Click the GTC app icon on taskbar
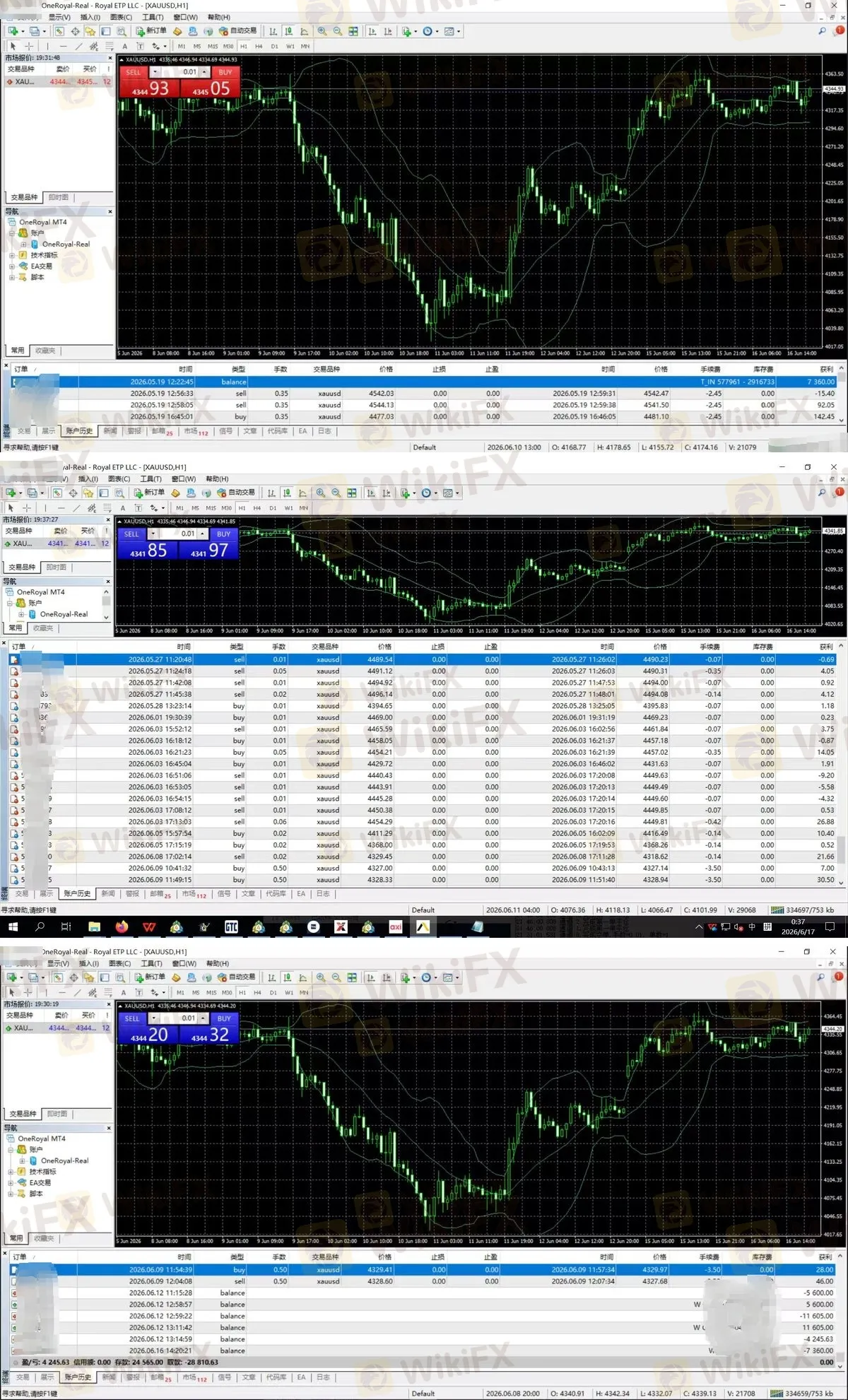This screenshot has width=848, height=1400. click(x=231, y=927)
